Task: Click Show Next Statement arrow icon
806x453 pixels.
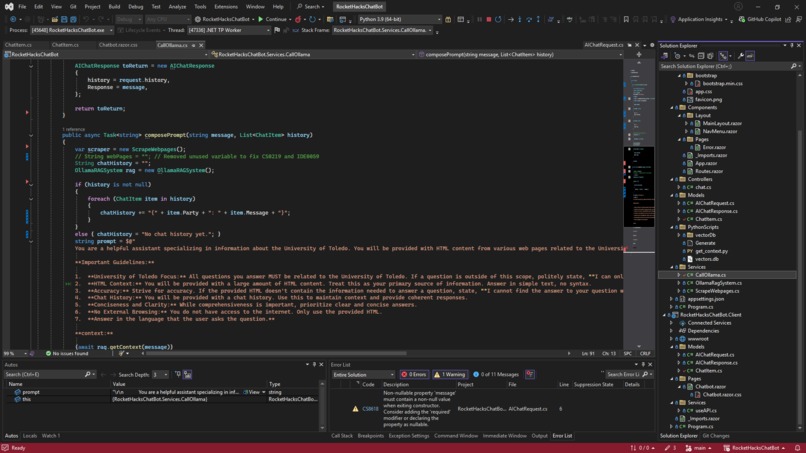Action: pyautogui.click(x=510, y=19)
